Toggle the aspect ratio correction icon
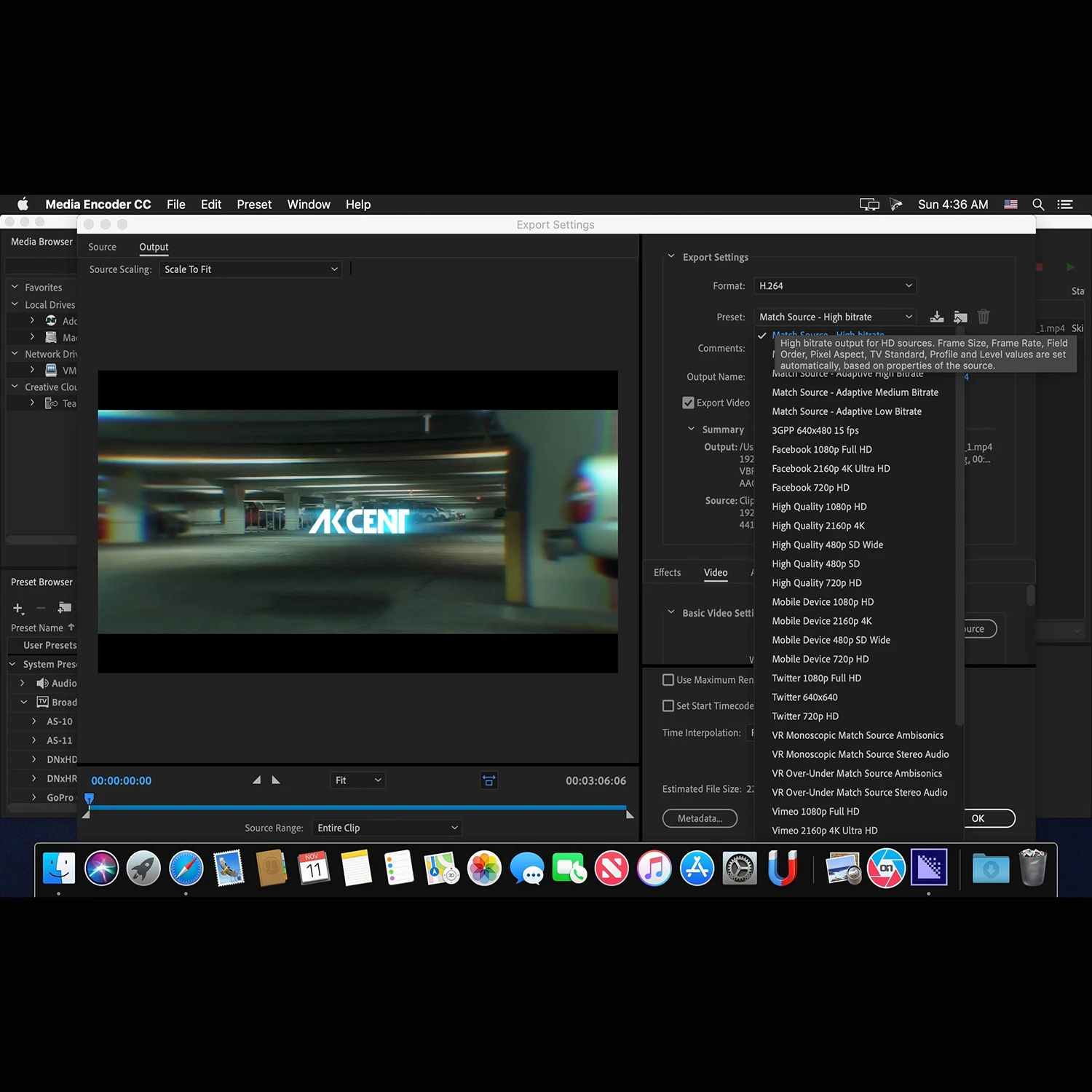The height and width of the screenshot is (1092, 1092). click(x=488, y=780)
